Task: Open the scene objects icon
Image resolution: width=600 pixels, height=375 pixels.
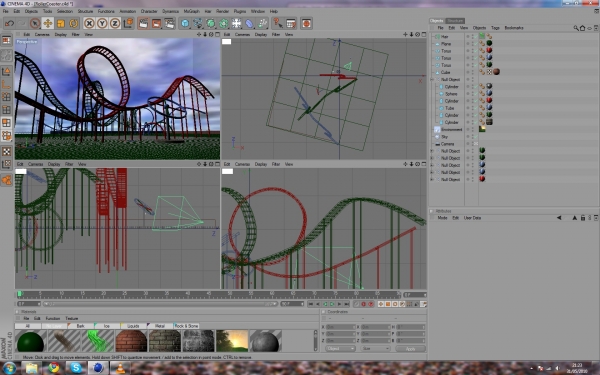Action: pyautogui.click(x=236, y=23)
